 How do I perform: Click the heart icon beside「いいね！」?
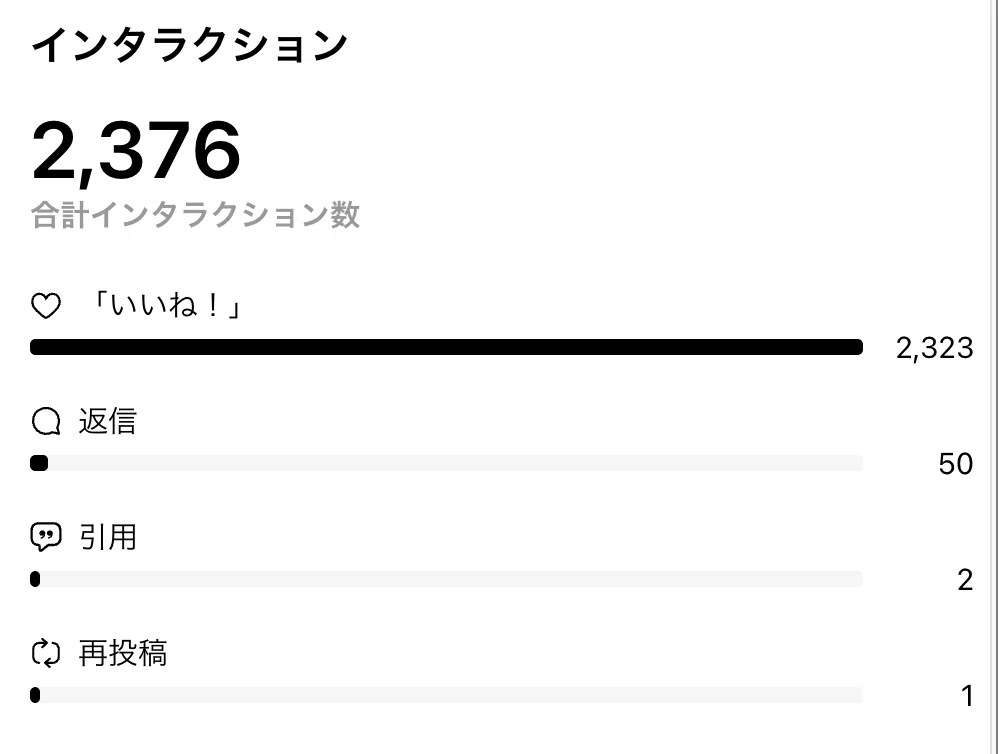coord(46,306)
